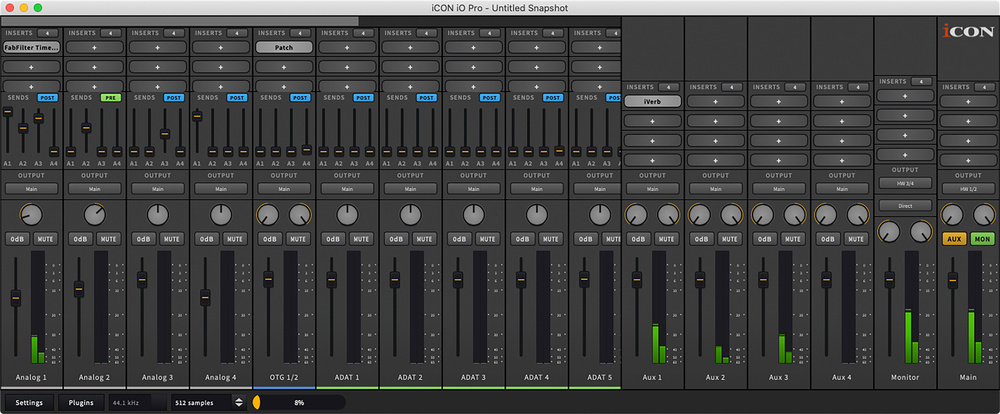Open Main HW 1/2 output selector

[968, 189]
